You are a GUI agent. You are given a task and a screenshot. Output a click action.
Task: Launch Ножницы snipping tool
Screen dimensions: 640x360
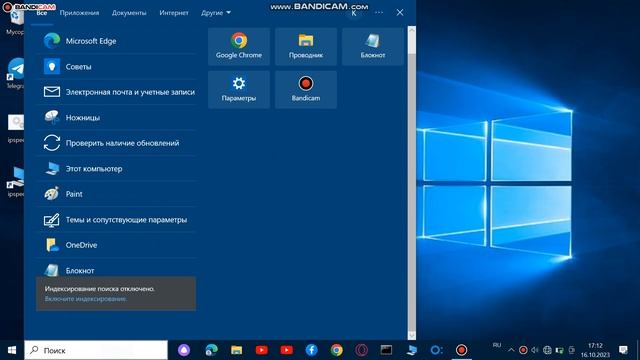[x=116, y=118]
